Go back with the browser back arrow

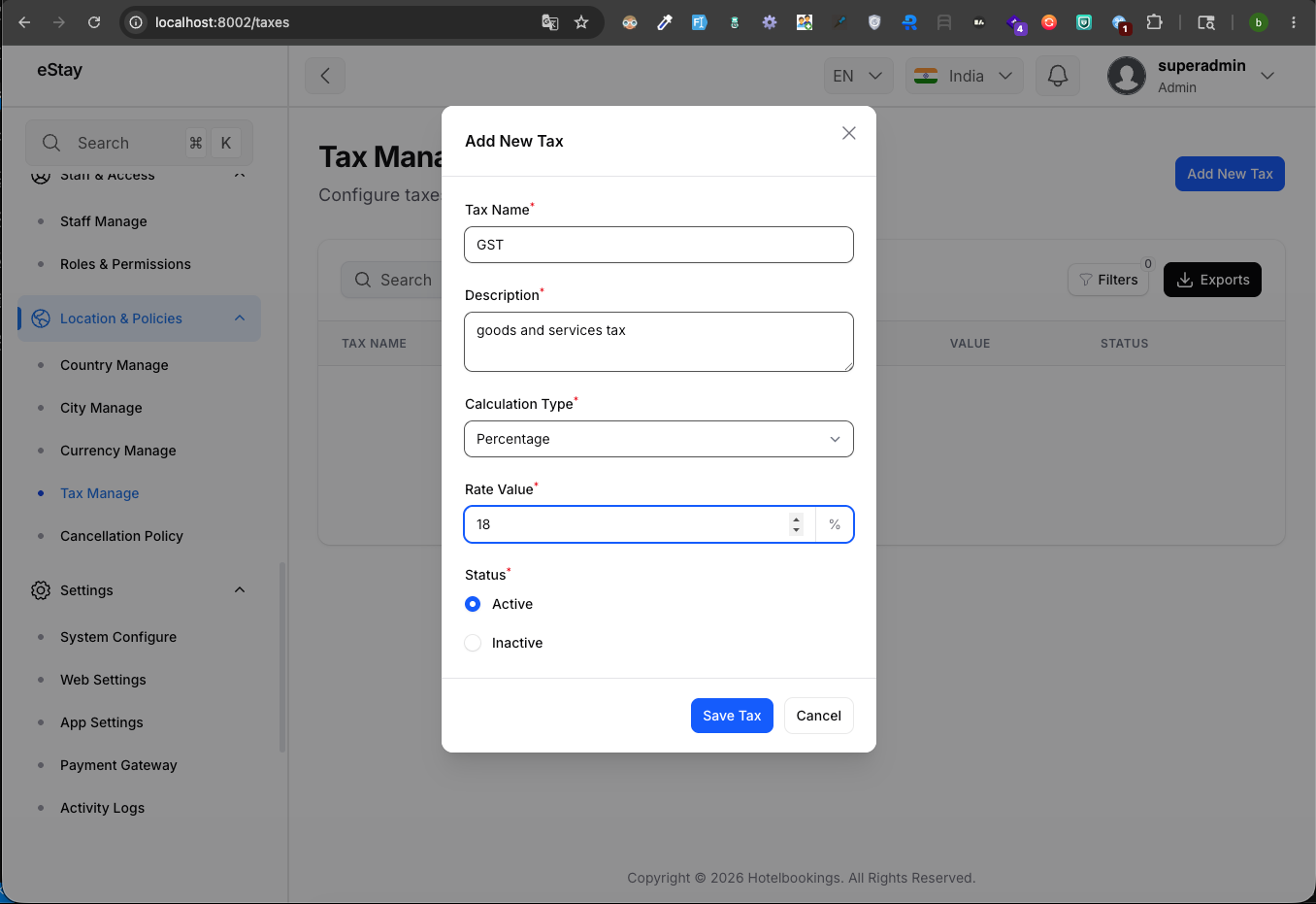(x=24, y=22)
